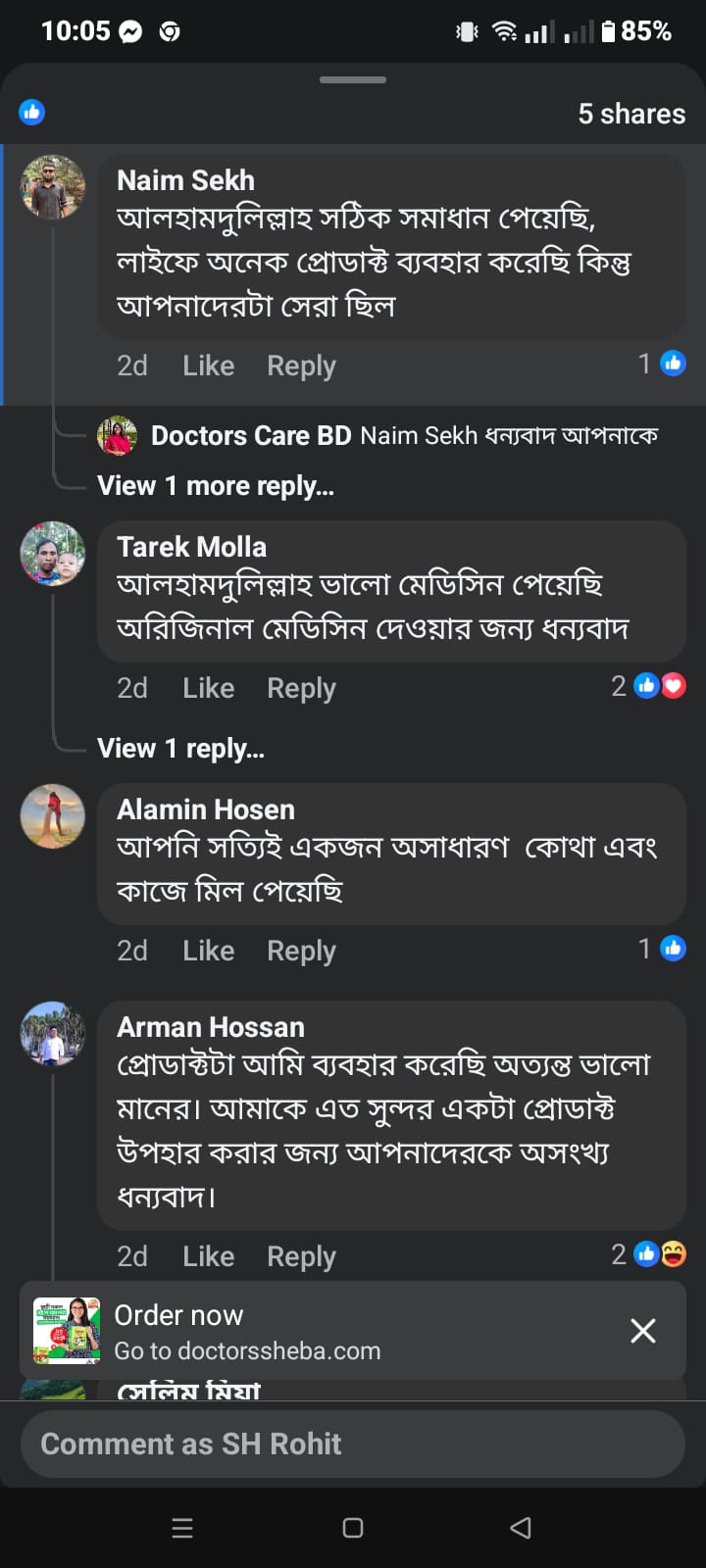Expand View 1 reply under Tarek Molla
The height and width of the screenshot is (1568, 706).
tap(180, 749)
